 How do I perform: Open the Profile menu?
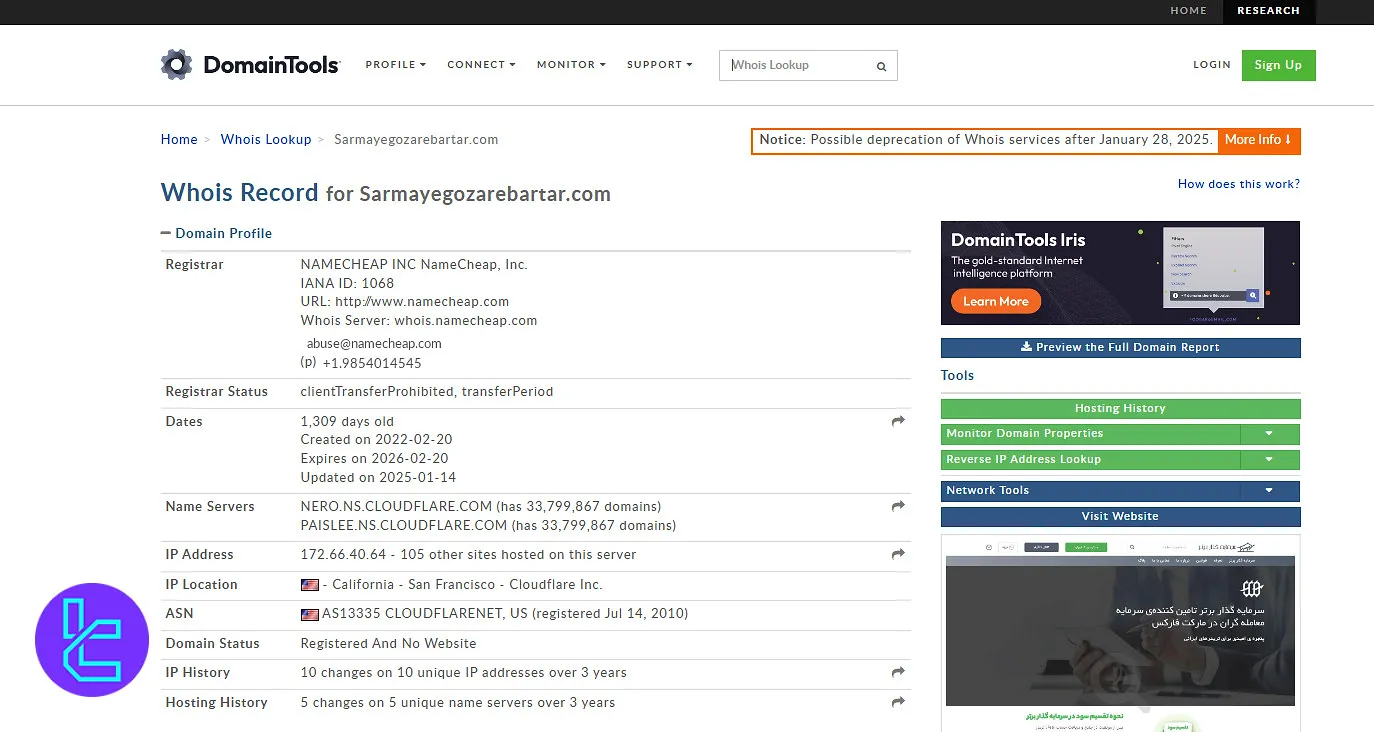coord(395,65)
